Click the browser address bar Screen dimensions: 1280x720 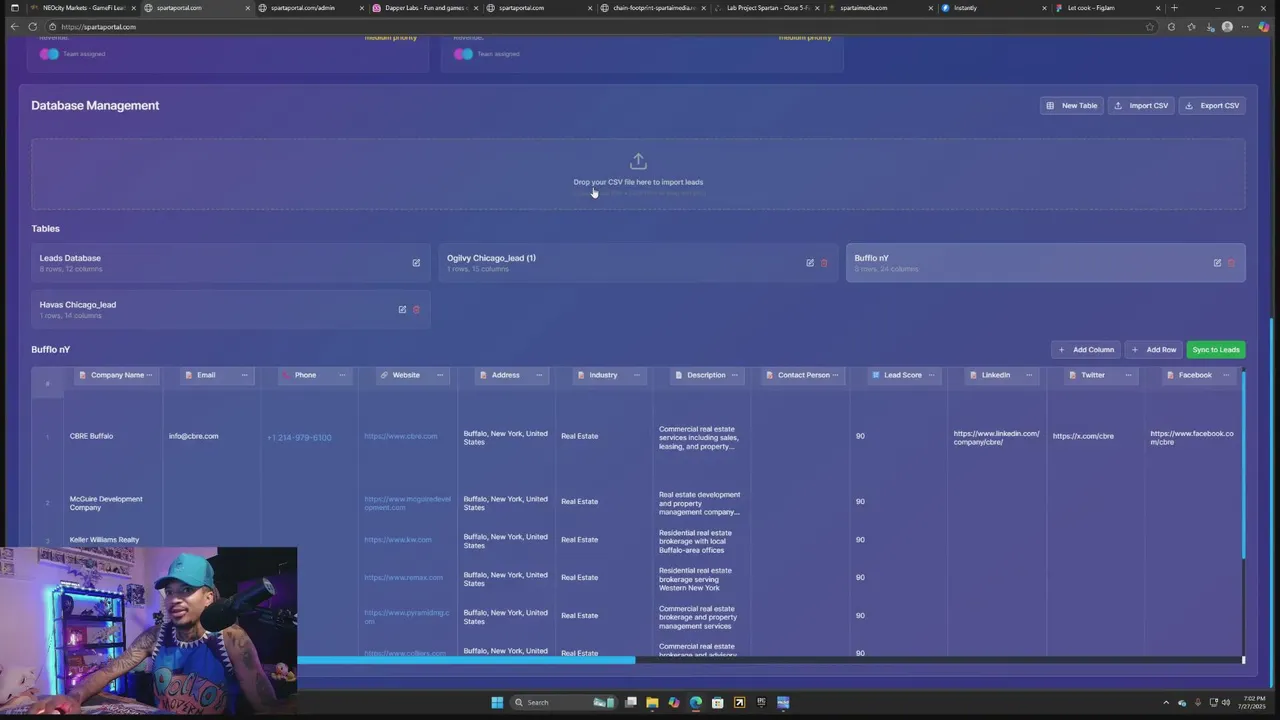600,27
